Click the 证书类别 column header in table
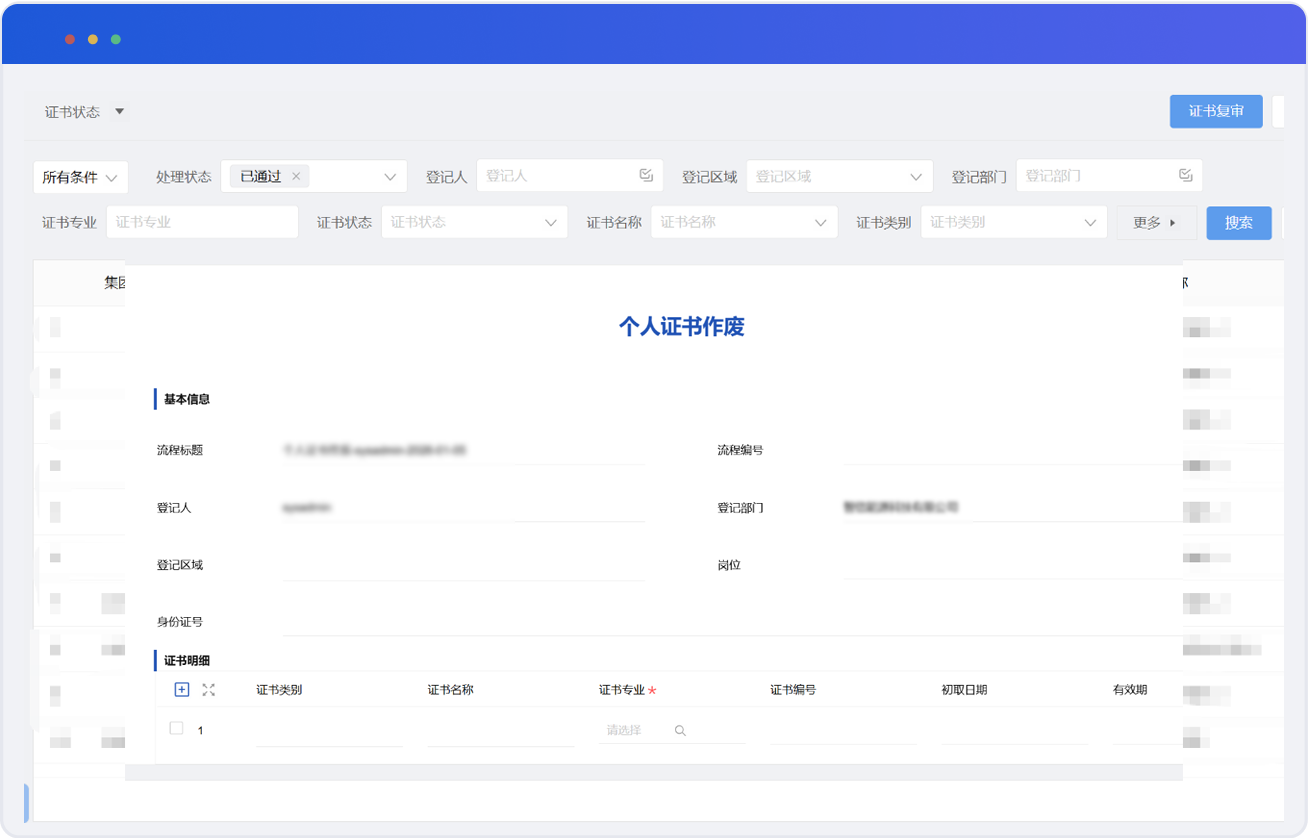 point(279,690)
